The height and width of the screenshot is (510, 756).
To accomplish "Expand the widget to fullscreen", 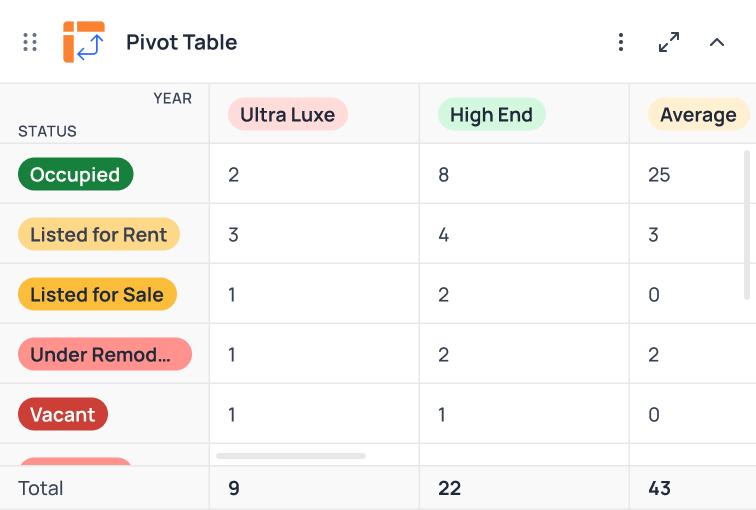I will 669,42.
